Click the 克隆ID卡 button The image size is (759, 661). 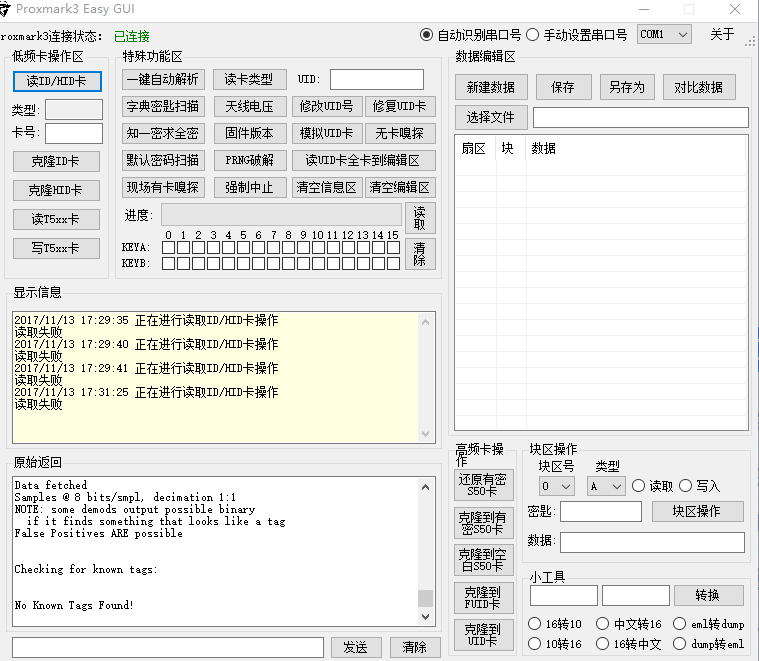[x=56, y=161]
